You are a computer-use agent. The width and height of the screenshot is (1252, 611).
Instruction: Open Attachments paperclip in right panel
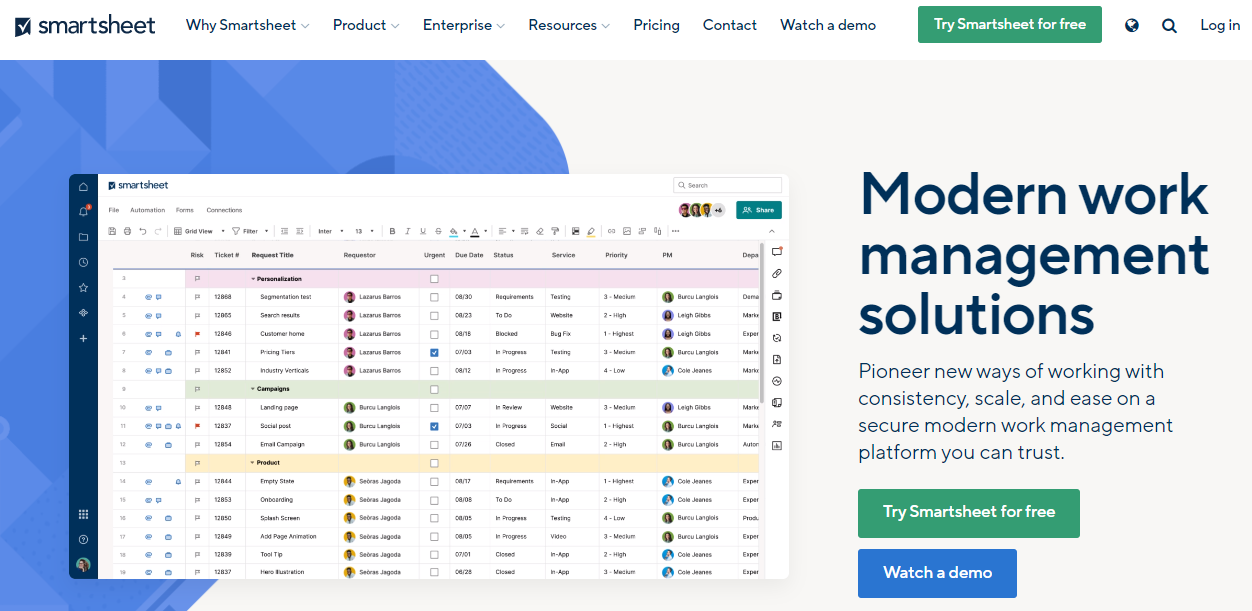[x=777, y=273]
